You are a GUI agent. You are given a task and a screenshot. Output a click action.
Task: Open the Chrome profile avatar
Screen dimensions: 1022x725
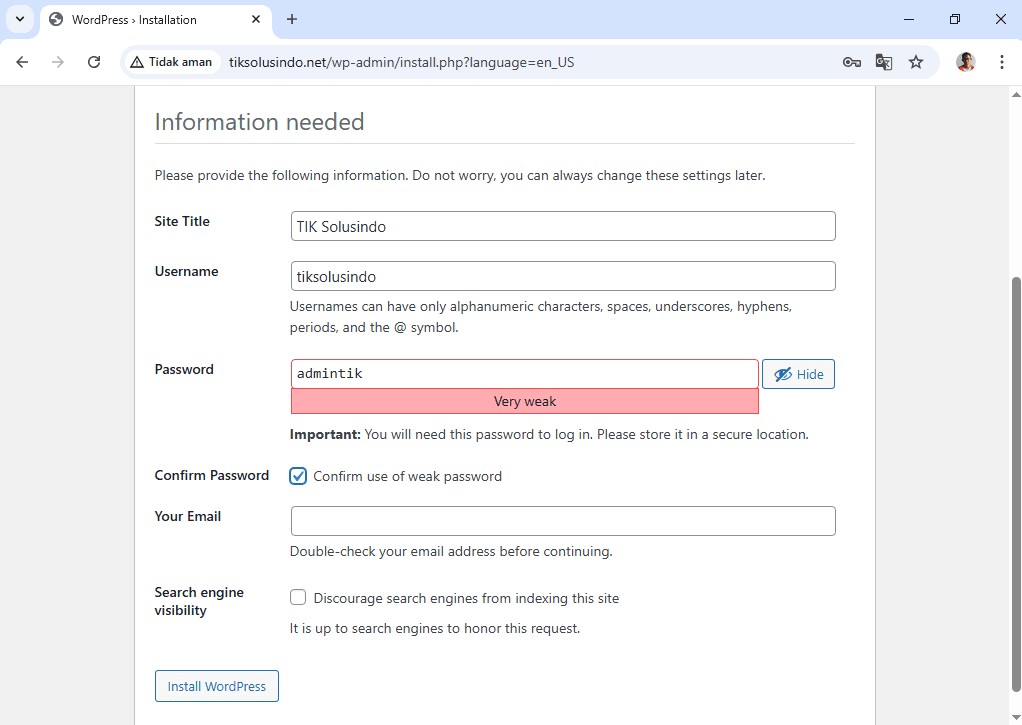tap(965, 62)
